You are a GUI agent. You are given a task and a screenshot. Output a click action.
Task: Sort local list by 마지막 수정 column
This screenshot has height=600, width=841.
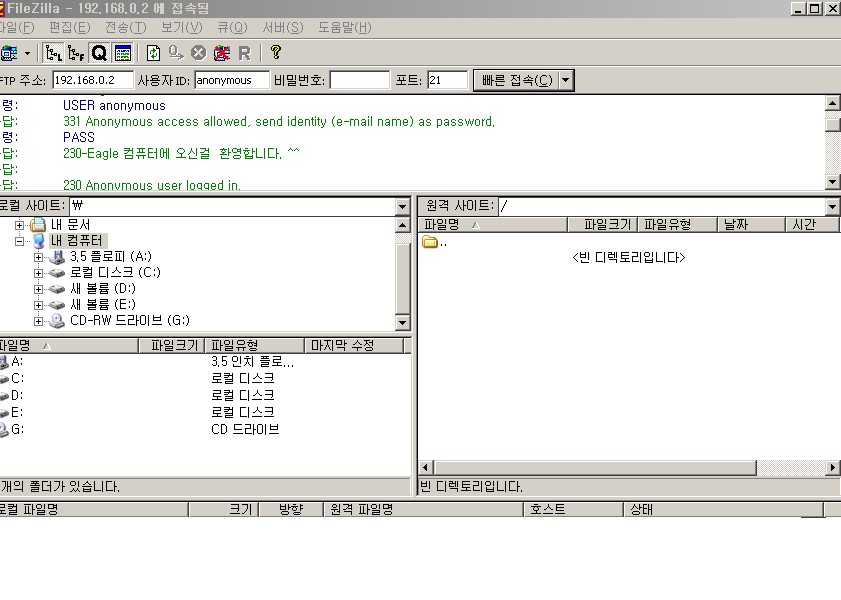click(x=354, y=345)
